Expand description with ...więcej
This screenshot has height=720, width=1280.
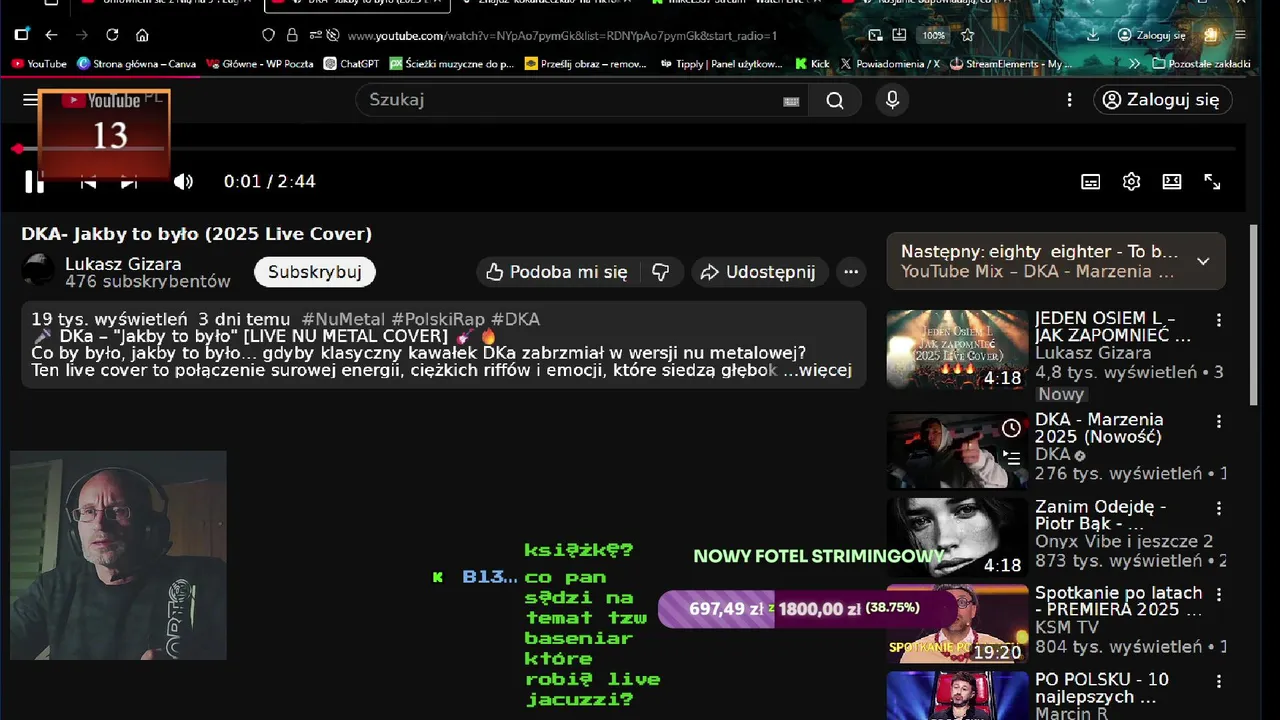[816, 370]
